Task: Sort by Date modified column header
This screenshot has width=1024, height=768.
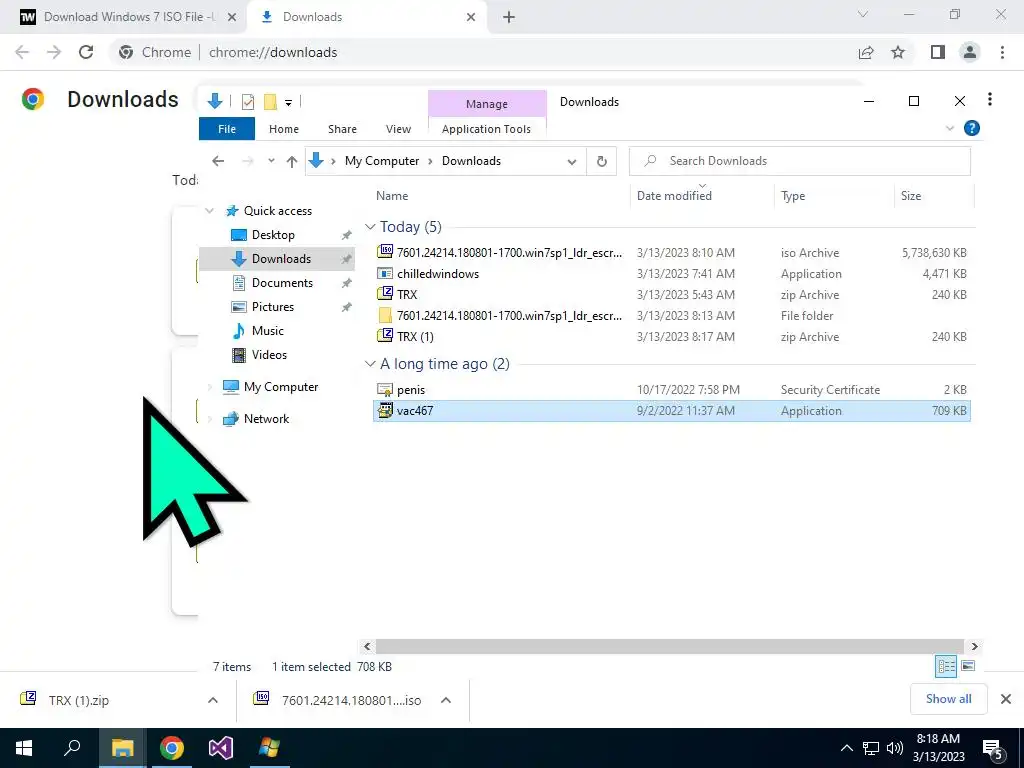Action: point(674,195)
